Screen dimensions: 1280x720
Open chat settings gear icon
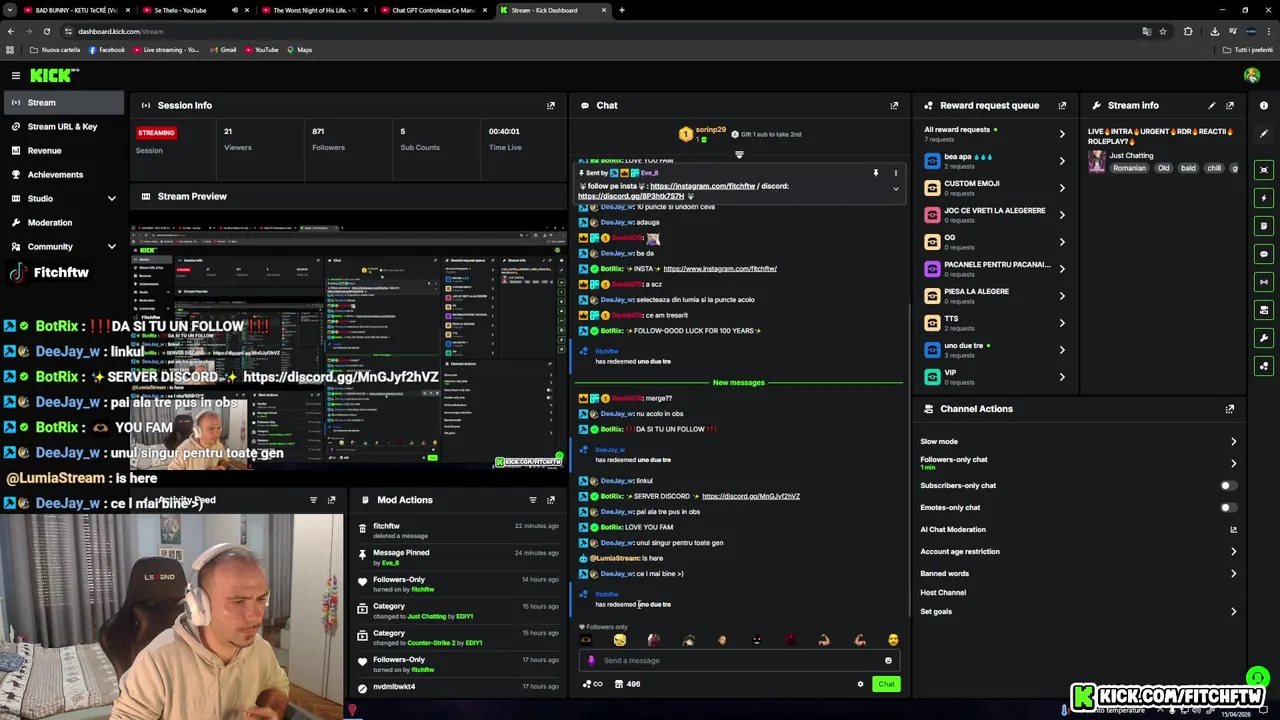860,684
